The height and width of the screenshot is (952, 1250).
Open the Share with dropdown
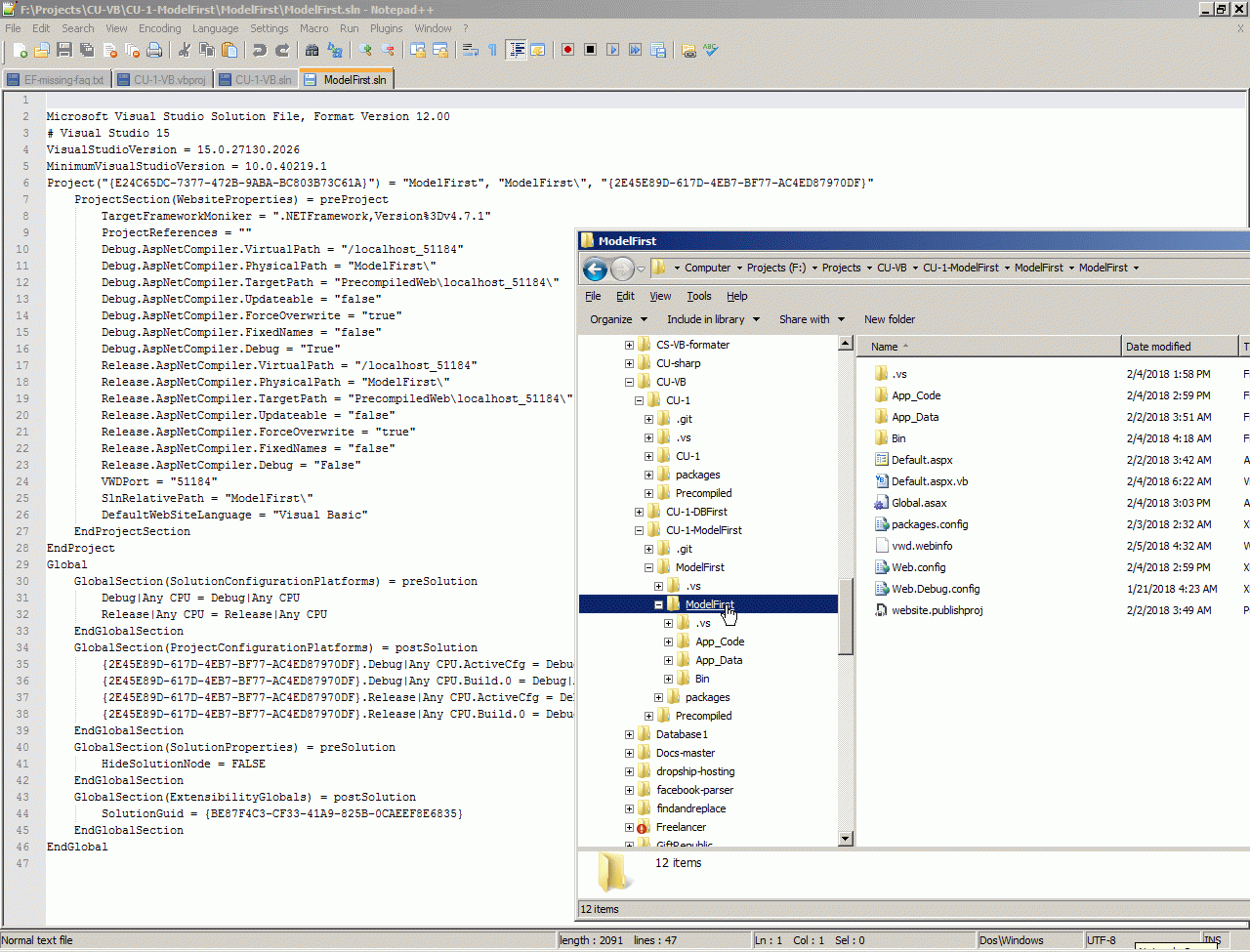pyautogui.click(x=811, y=319)
